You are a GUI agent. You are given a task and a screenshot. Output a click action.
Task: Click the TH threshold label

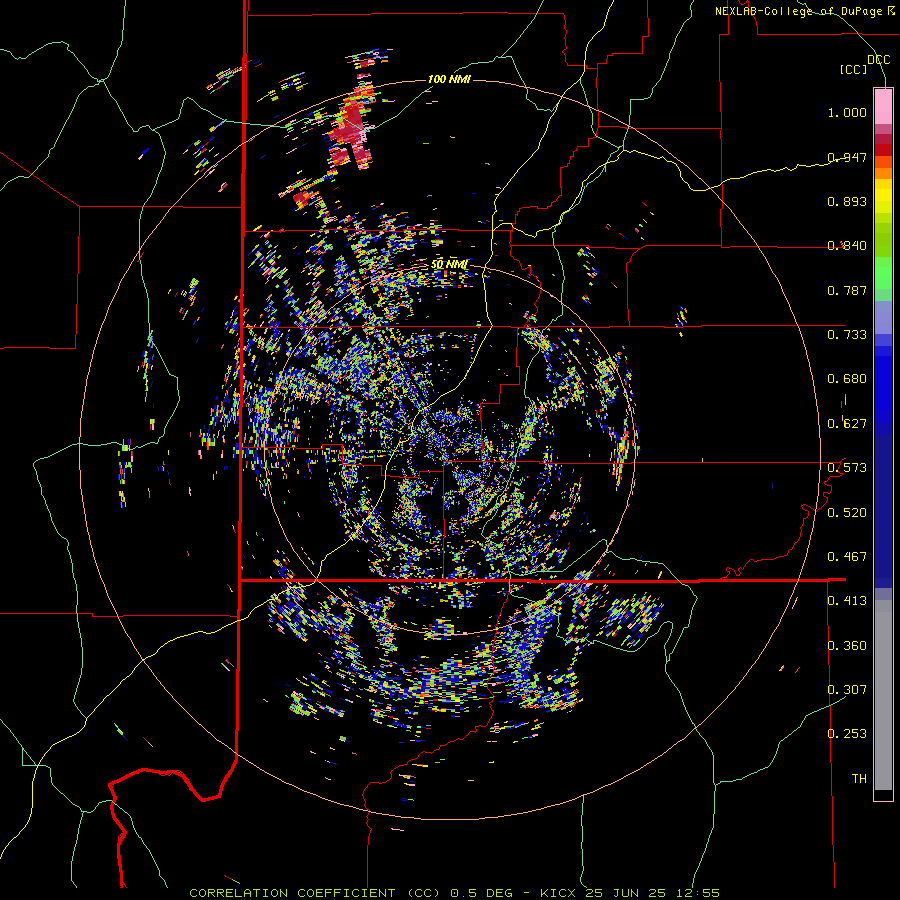click(859, 779)
